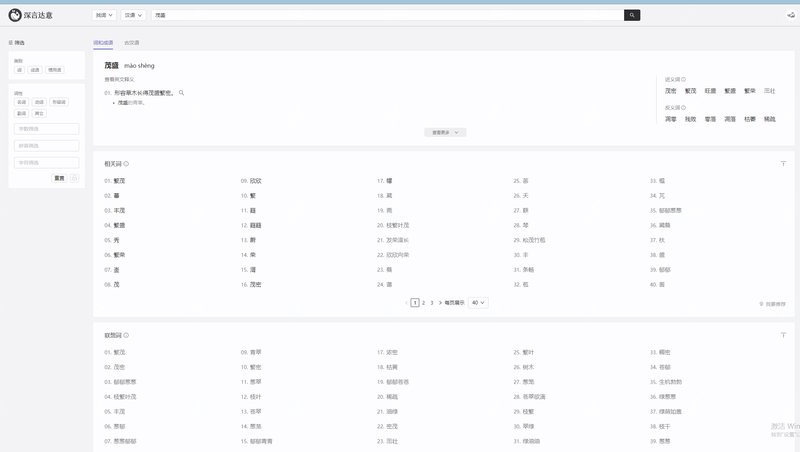Click the icon button beside 重置 in filter panel
Viewport: 800px width, 452px height.
(74, 178)
